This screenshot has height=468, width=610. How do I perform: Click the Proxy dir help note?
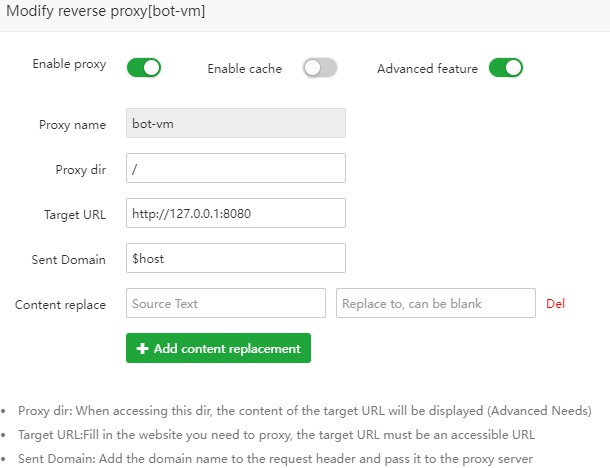click(x=305, y=411)
